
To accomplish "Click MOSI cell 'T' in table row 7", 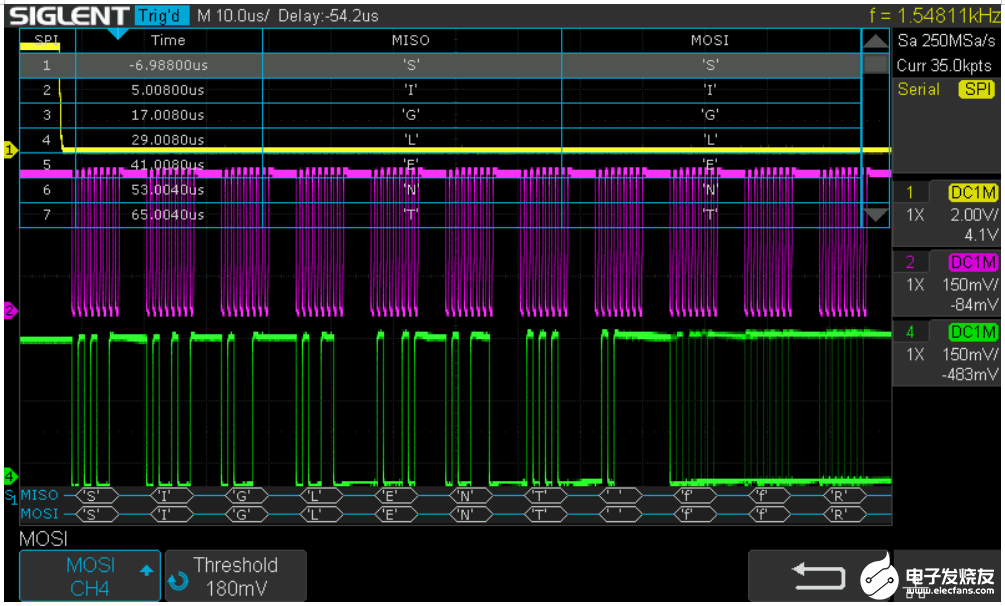I will coord(710,215).
